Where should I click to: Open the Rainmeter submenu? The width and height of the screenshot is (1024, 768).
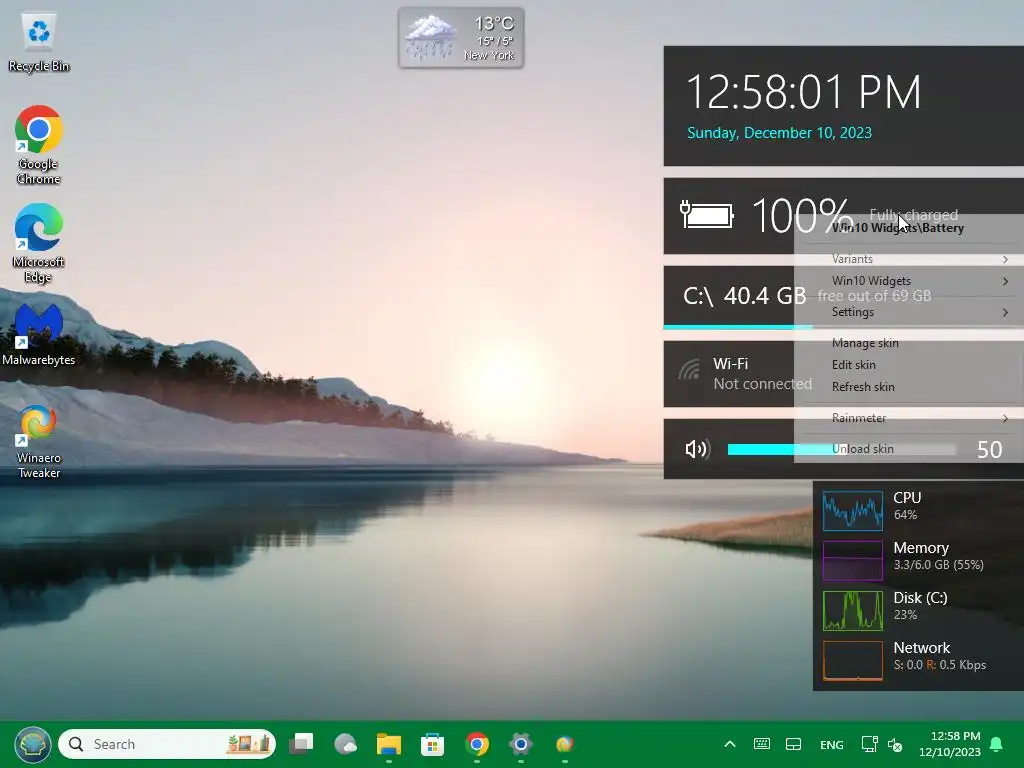(x=908, y=418)
